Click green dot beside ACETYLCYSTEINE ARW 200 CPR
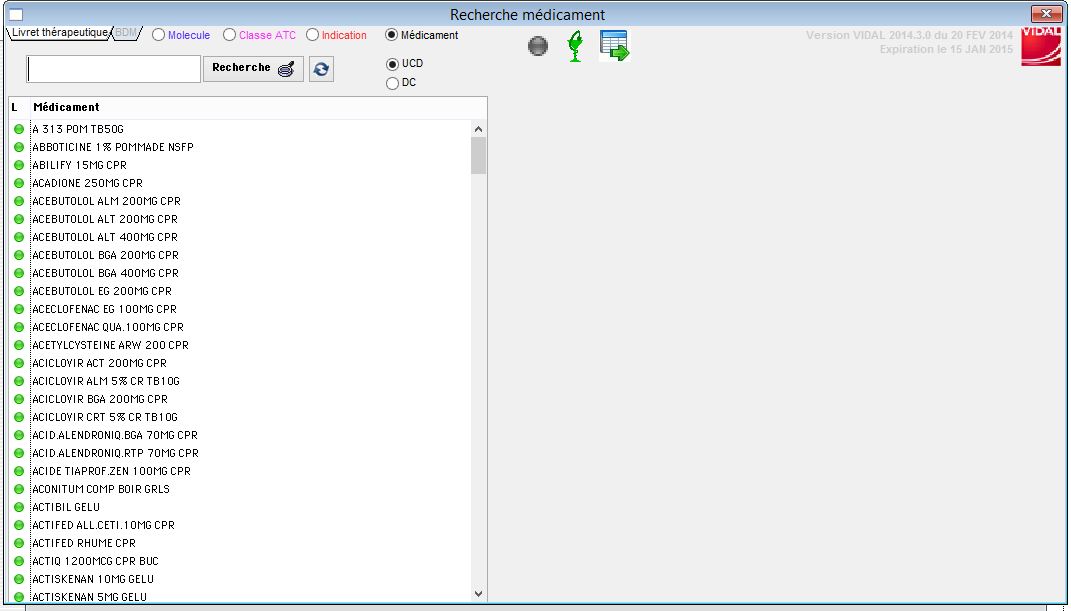Viewport: 1071px width, 611px height. 19,345
